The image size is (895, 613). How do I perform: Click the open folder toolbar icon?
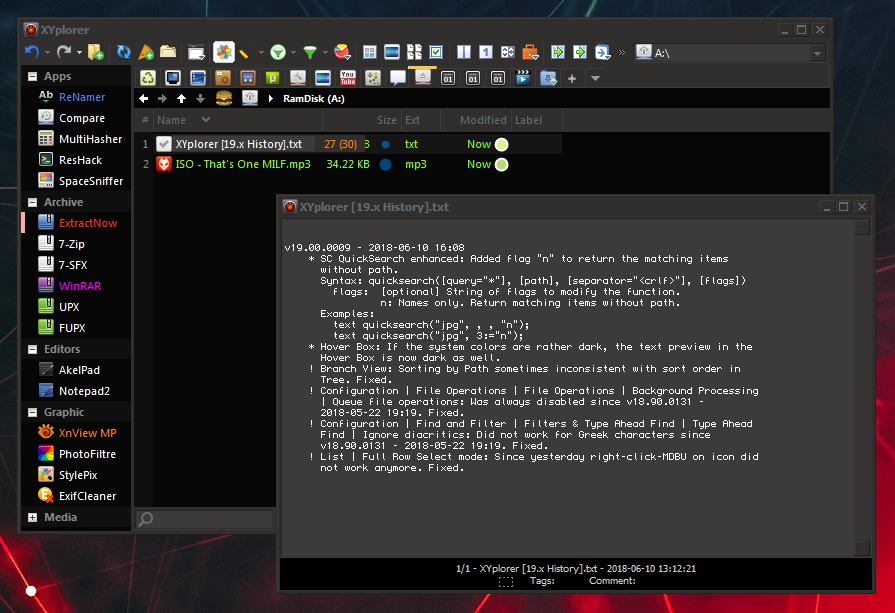168,52
